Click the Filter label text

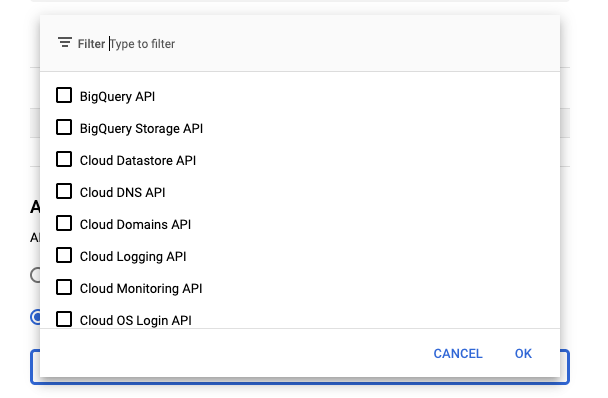click(x=92, y=44)
